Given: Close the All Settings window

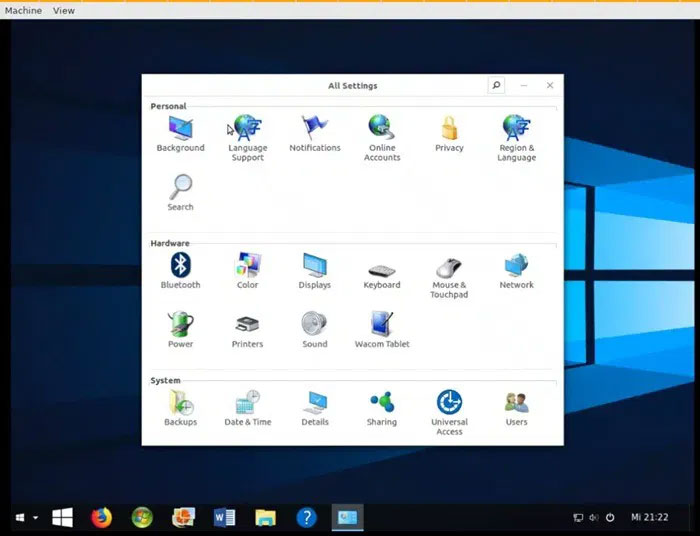Looking at the screenshot, I should pyautogui.click(x=550, y=85).
